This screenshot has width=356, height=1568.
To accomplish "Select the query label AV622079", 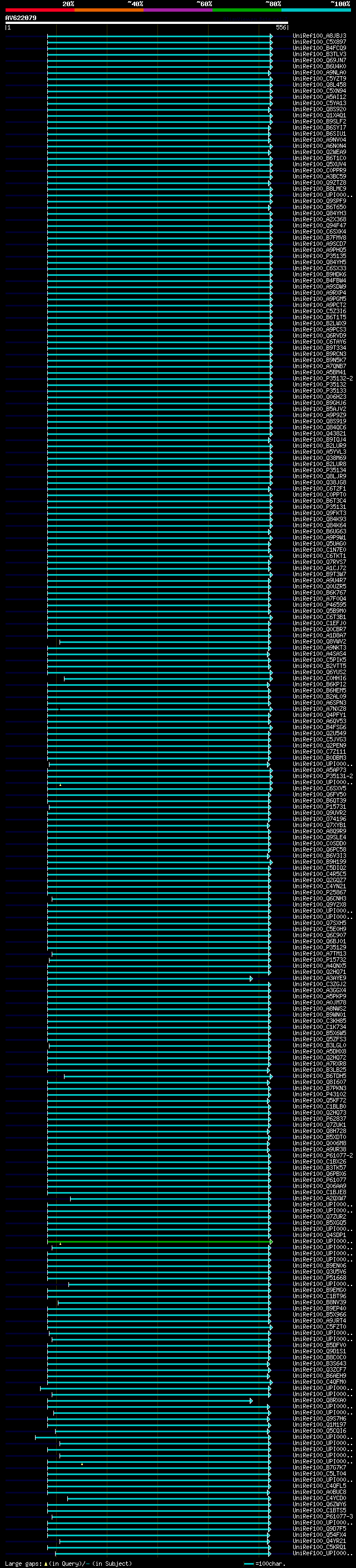I will (21, 18).
